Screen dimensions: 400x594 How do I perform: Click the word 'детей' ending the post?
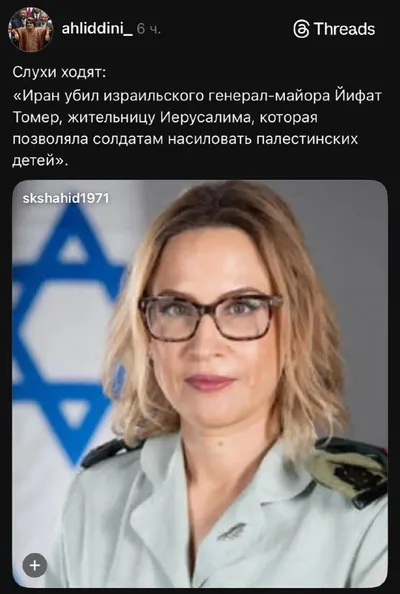[x=34, y=161]
